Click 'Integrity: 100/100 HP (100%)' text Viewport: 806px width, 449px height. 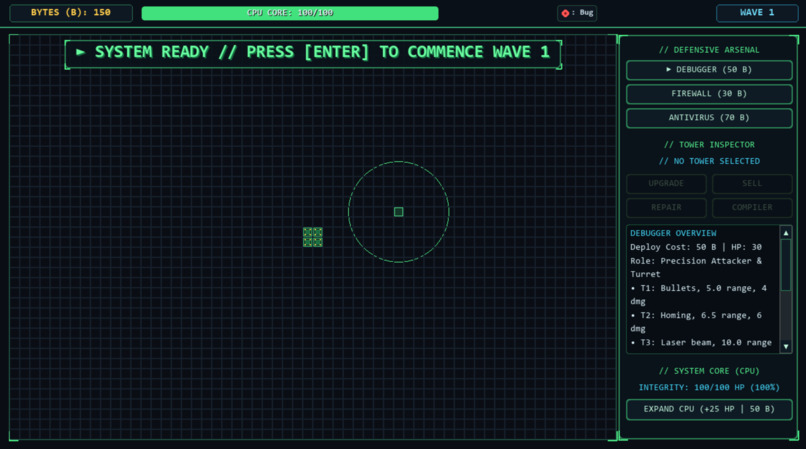pos(709,388)
